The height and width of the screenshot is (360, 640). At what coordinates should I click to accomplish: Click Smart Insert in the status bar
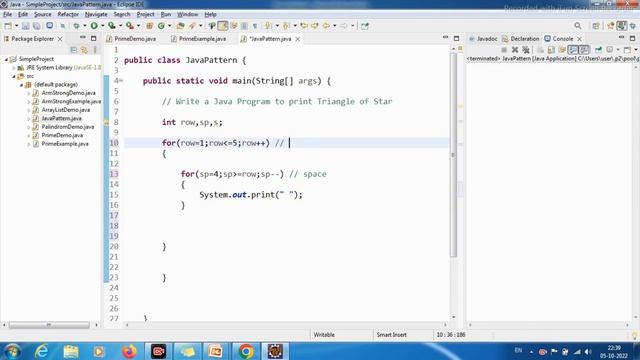pos(391,335)
